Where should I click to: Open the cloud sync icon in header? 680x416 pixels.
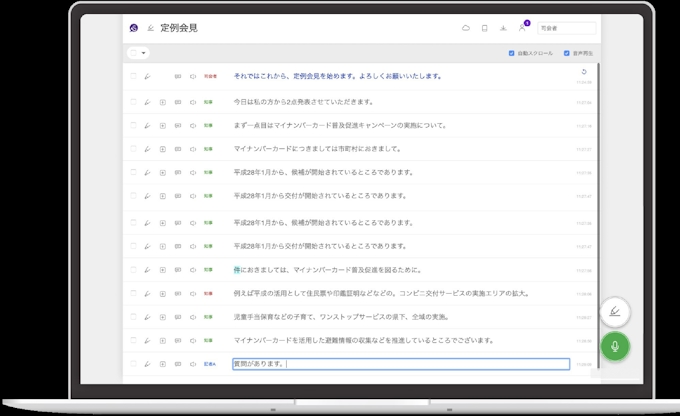pyautogui.click(x=465, y=28)
